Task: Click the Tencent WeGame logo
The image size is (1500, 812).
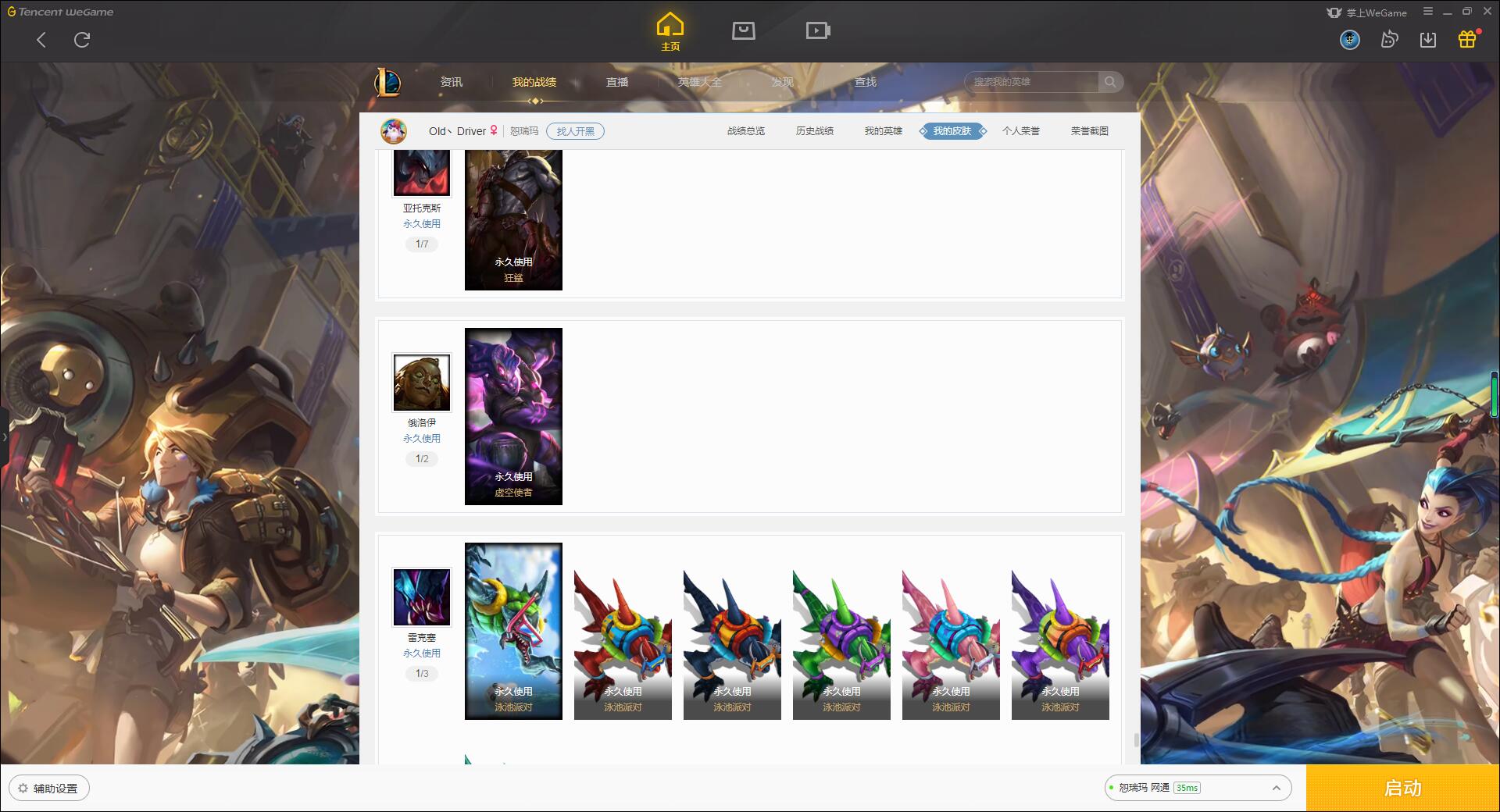Action: 60,12
